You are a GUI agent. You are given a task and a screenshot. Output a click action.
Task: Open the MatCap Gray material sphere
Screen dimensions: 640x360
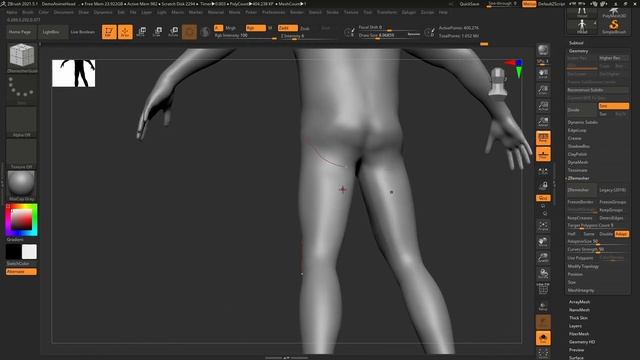[21, 184]
